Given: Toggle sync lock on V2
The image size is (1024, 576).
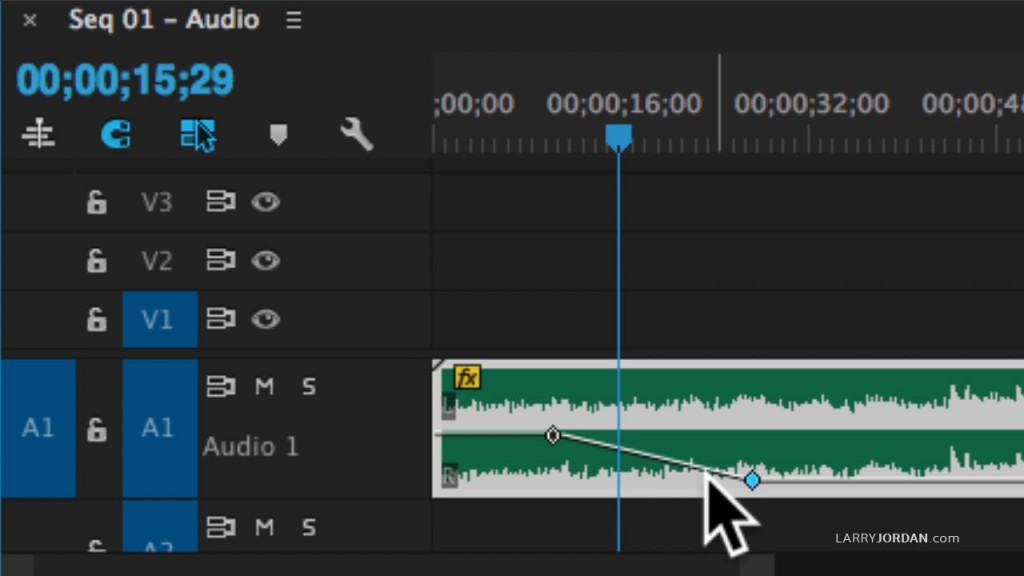Looking at the screenshot, I should pos(221,260).
